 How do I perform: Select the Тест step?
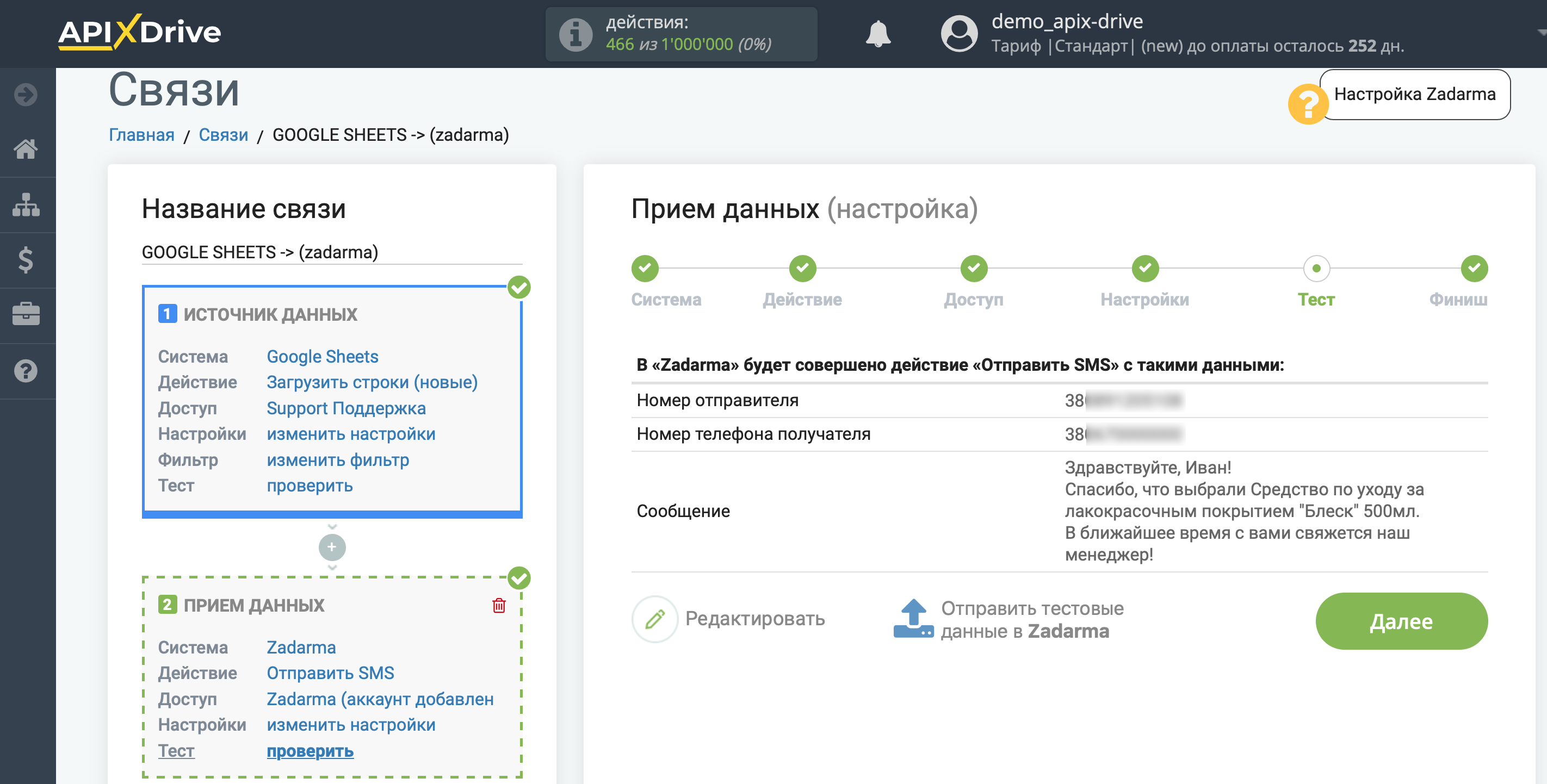click(x=1316, y=269)
